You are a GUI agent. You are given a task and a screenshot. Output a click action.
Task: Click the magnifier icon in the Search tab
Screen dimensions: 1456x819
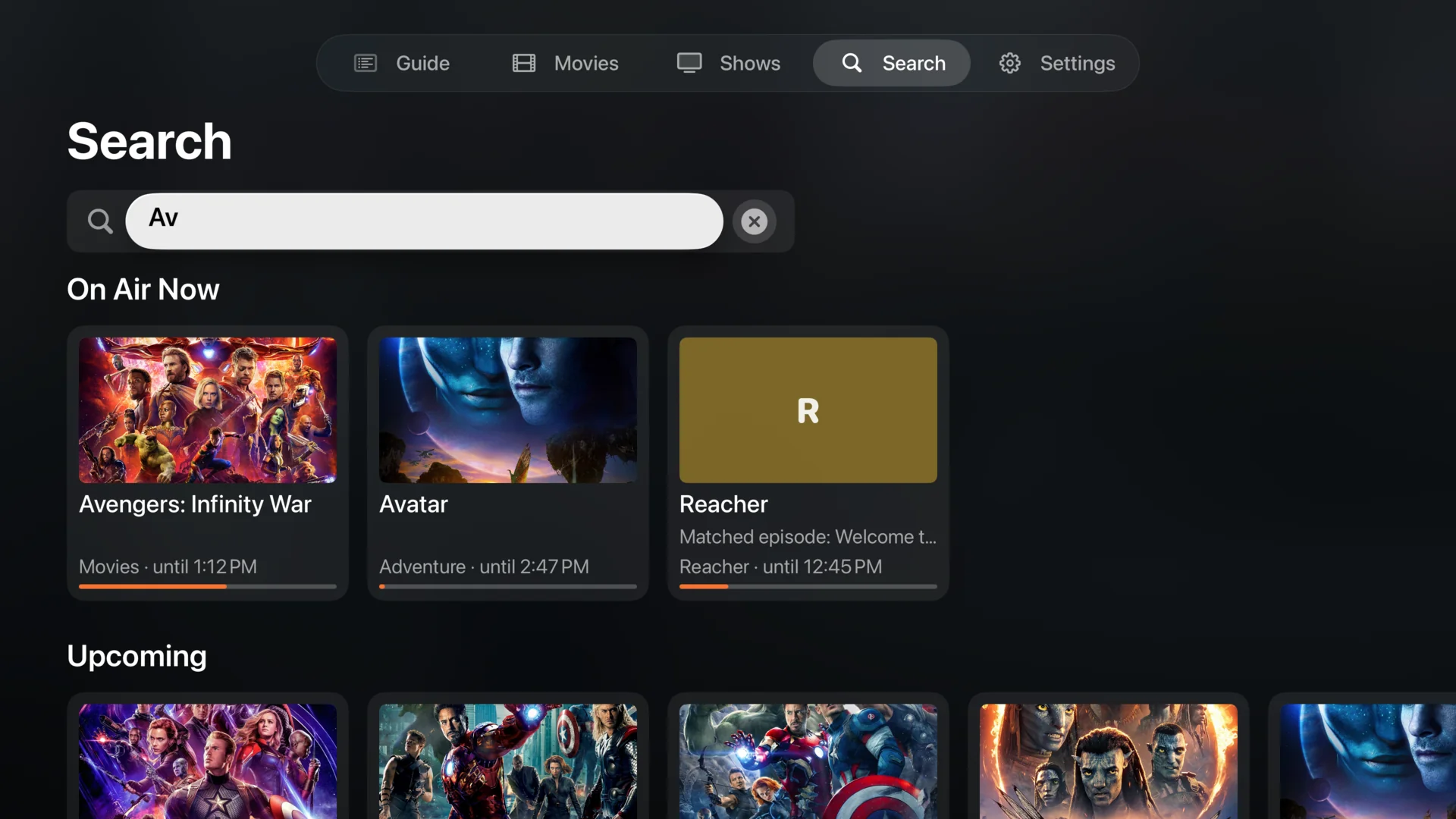tap(852, 63)
